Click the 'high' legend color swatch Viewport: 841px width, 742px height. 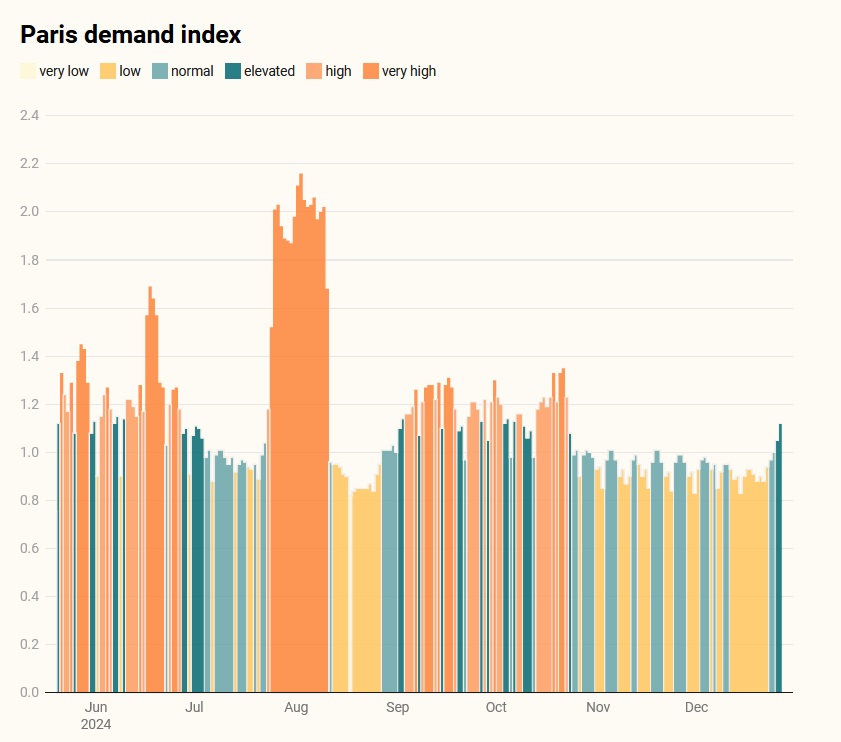pyautogui.click(x=314, y=71)
